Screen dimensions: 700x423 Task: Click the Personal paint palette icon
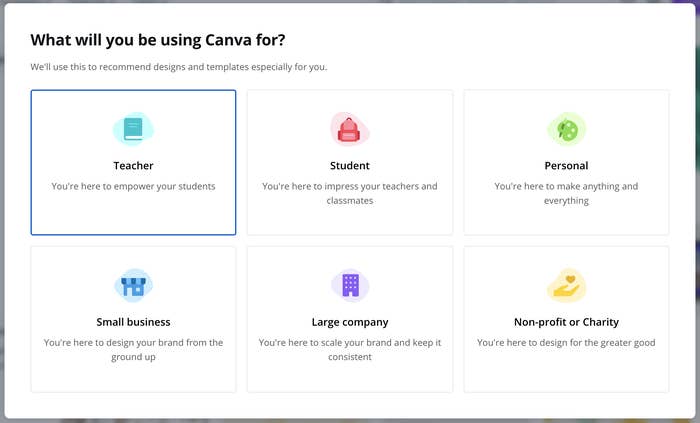[x=566, y=129]
